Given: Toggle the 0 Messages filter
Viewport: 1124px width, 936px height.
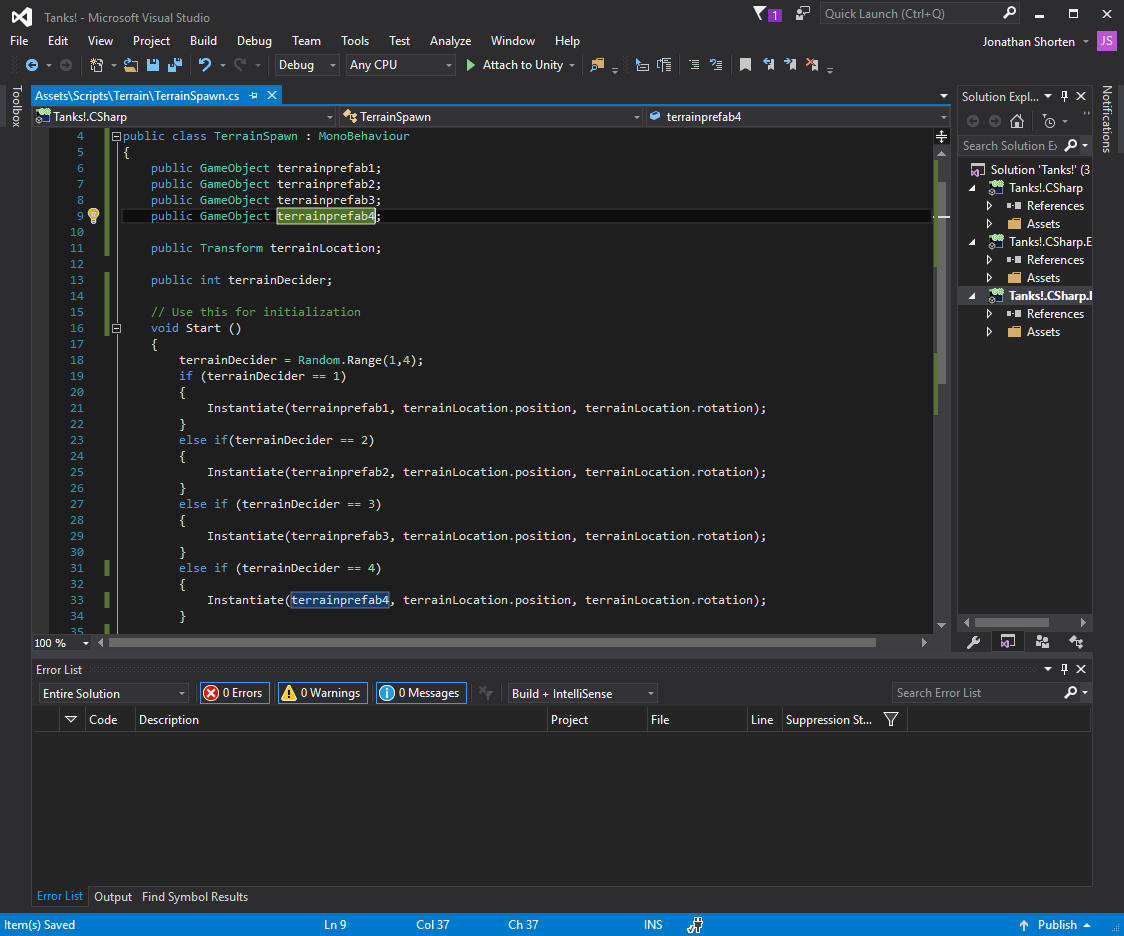Looking at the screenshot, I should tap(421, 693).
